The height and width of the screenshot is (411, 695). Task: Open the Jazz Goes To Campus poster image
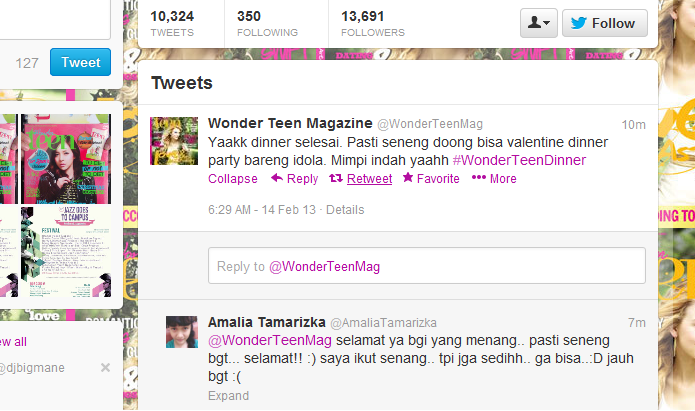(66, 251)
